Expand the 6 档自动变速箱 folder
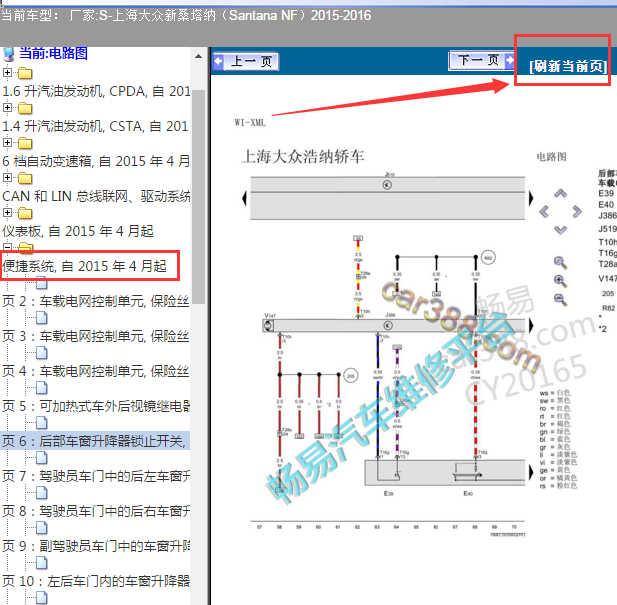Image resolution: width=617 pixels, height=605 pixels. click(7, 142)
